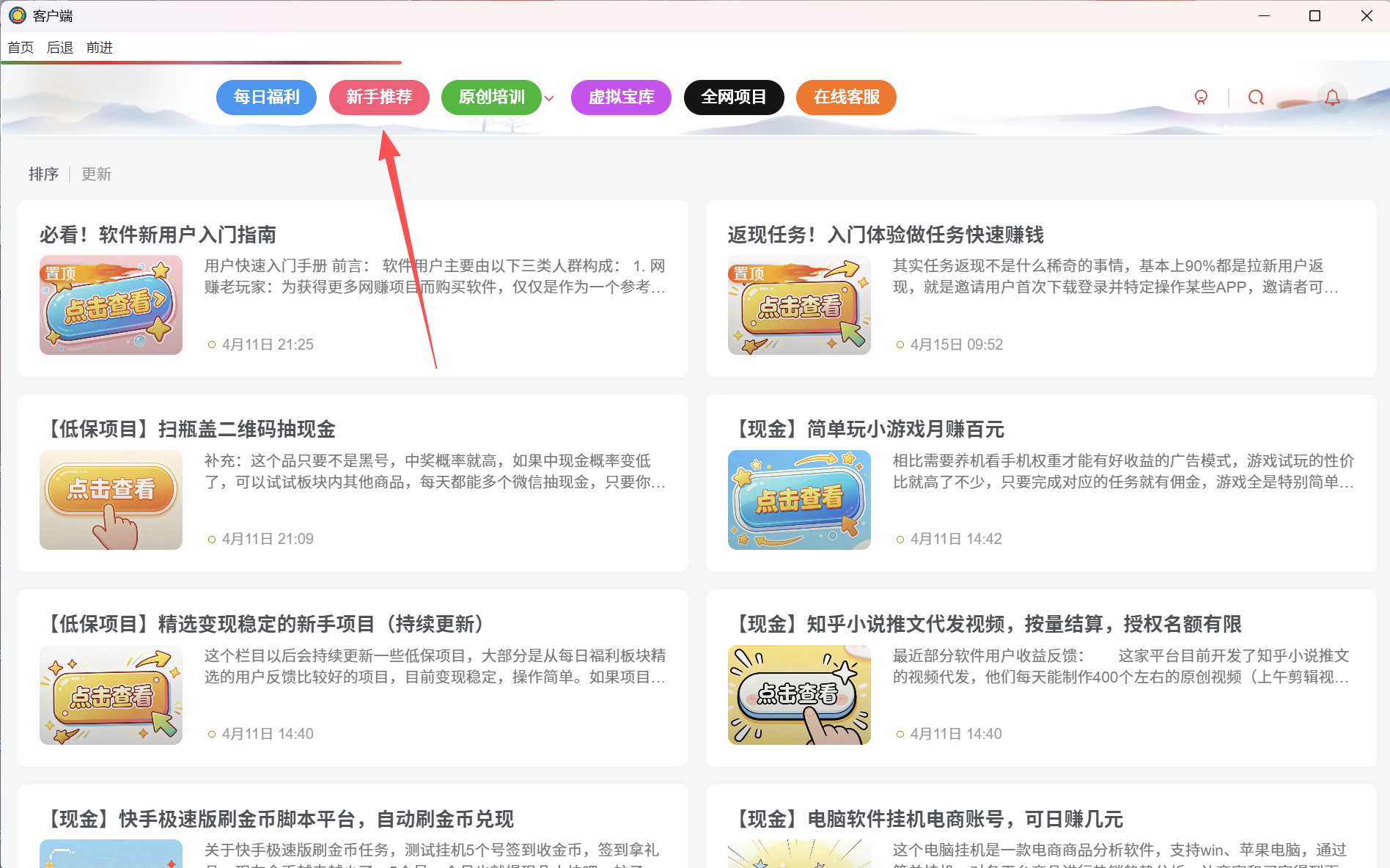1390x868 pixels.
Task: Click the notification bell icon
Action: pyautogui.click(x=1332, y=98)
